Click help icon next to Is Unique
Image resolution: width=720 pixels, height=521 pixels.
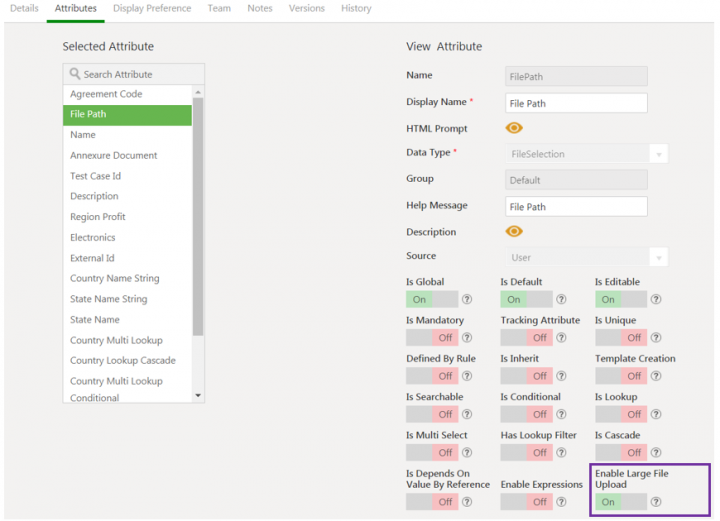[656, 338]
